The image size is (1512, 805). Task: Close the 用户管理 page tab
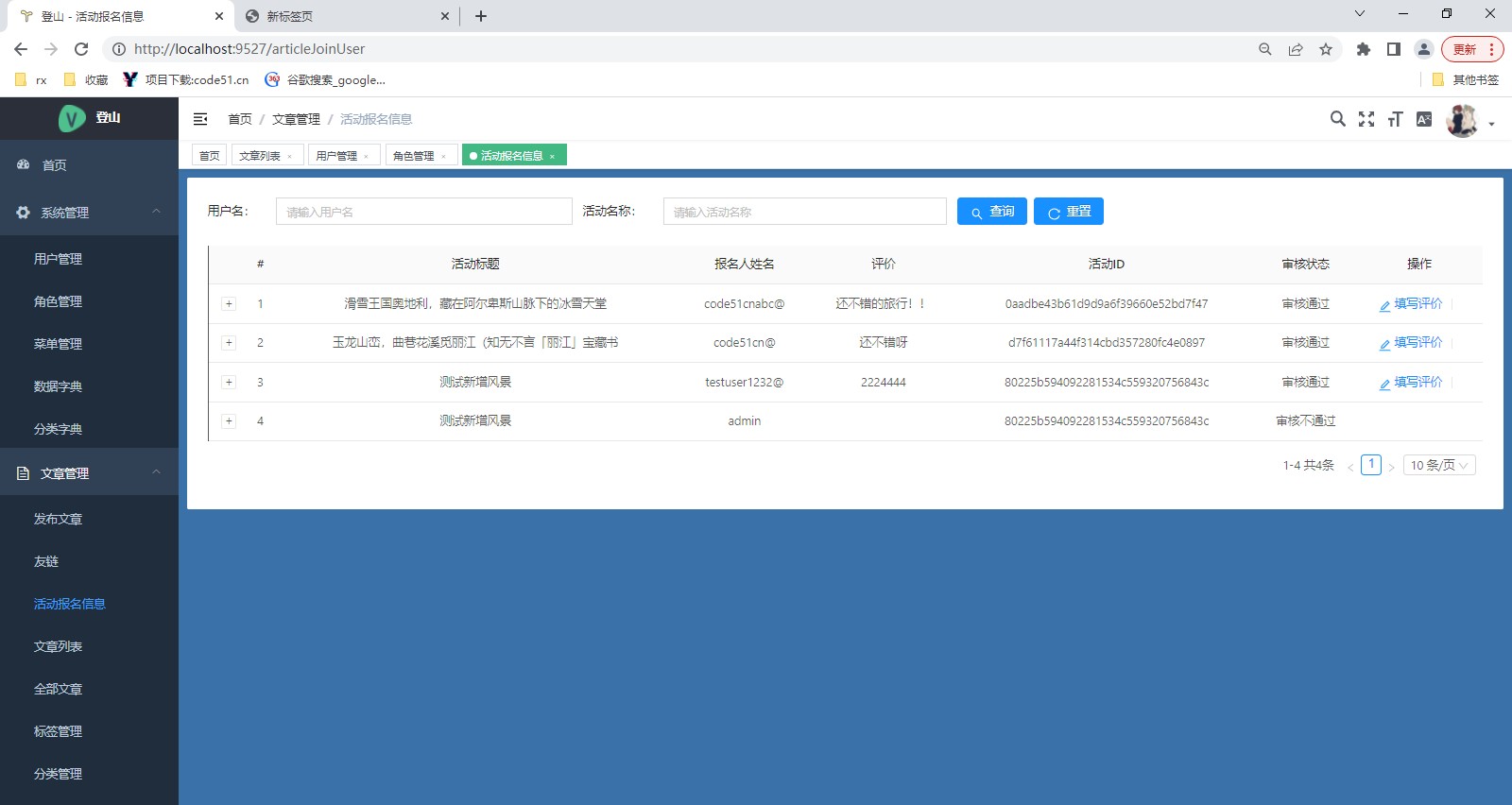[367, 157]
